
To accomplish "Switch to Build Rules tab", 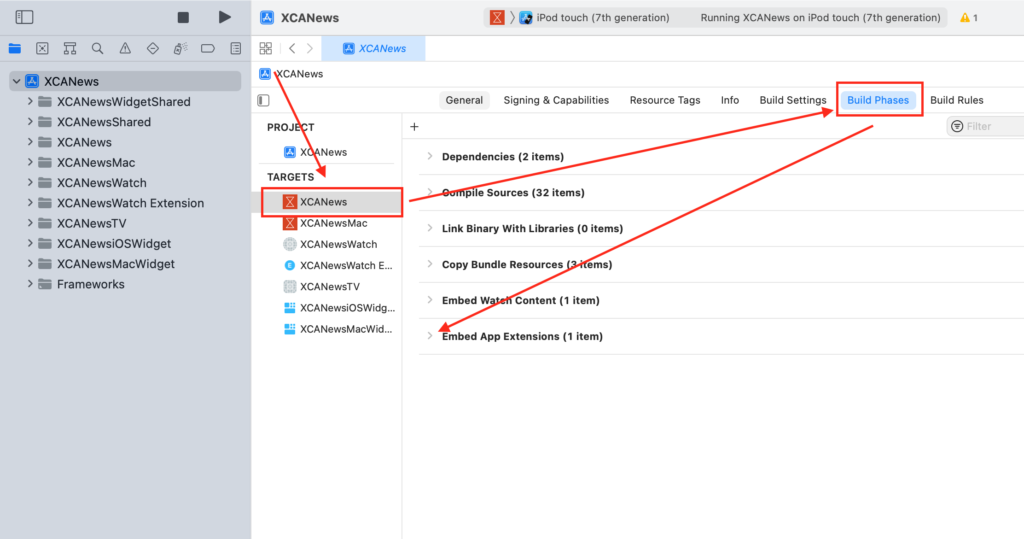I will pos(957,100).
